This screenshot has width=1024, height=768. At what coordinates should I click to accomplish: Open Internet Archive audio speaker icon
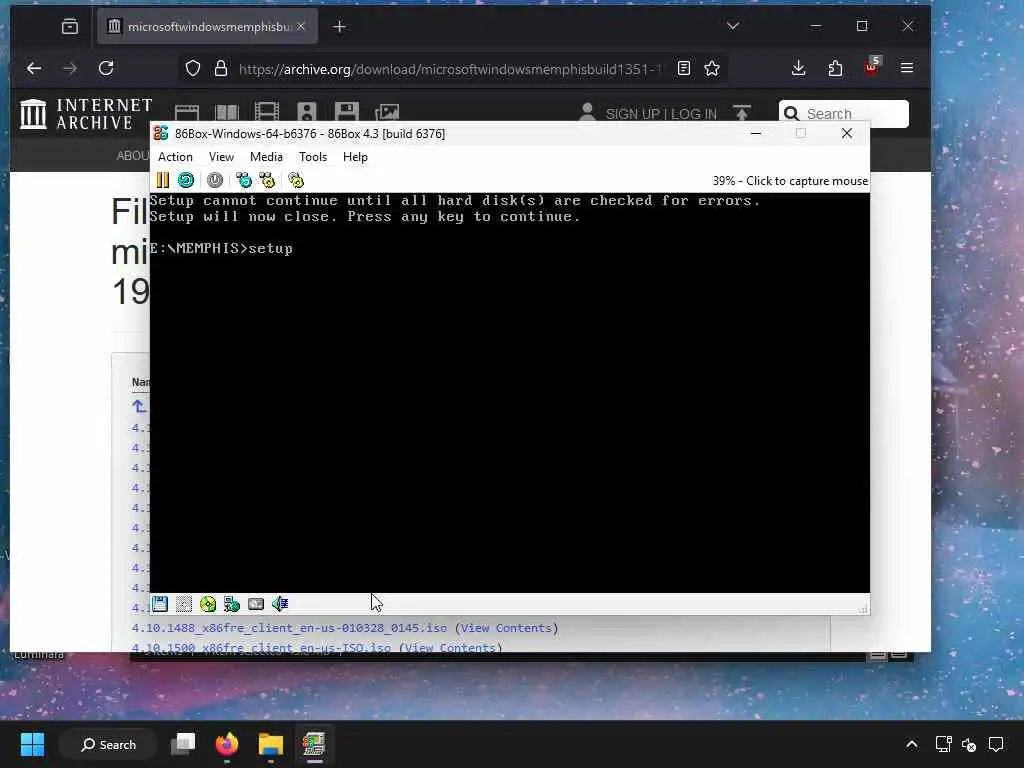(x=306, y=112)
